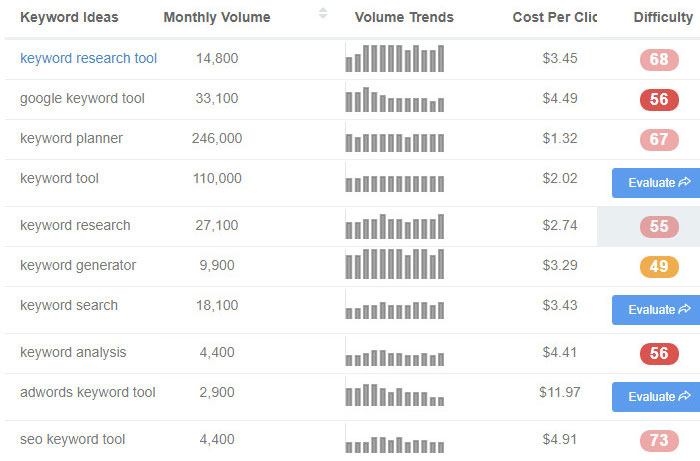Click Evaluate button for adwords keyword tool

click(657, 397)
